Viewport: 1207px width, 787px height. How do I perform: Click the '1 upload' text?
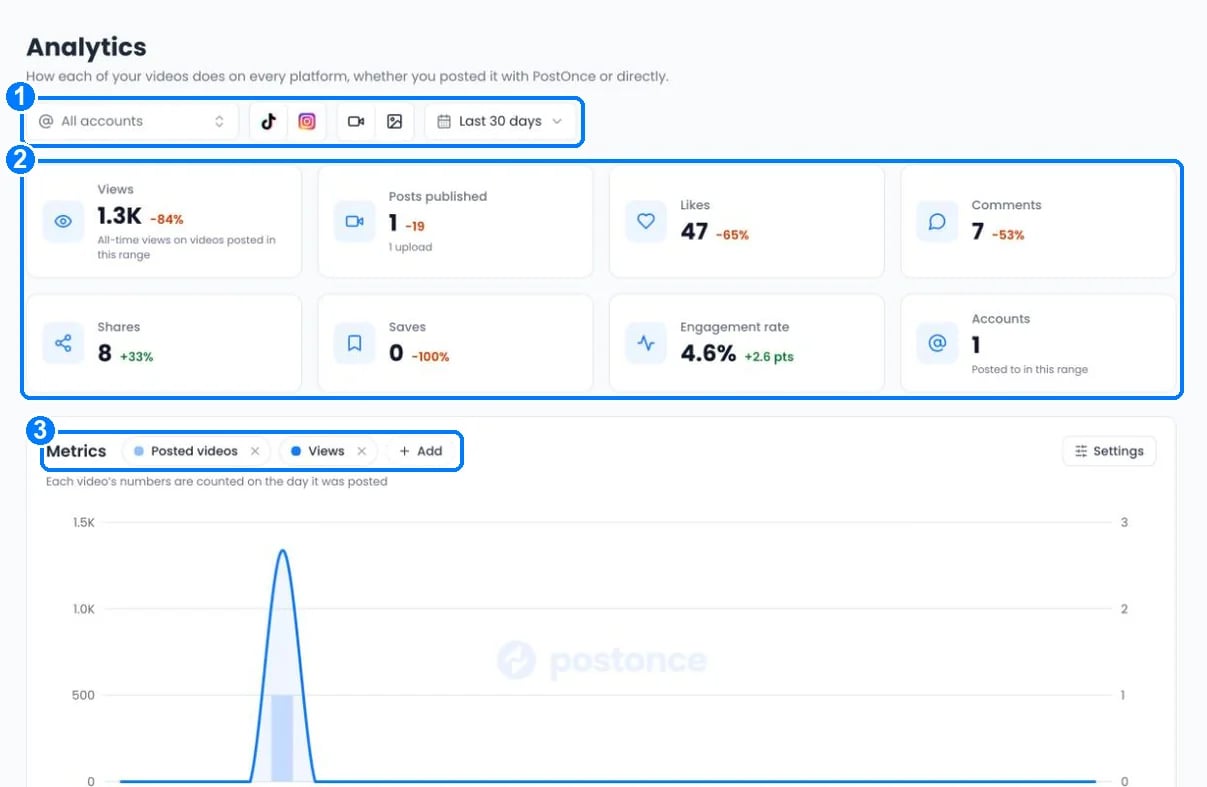pos(410,247)
